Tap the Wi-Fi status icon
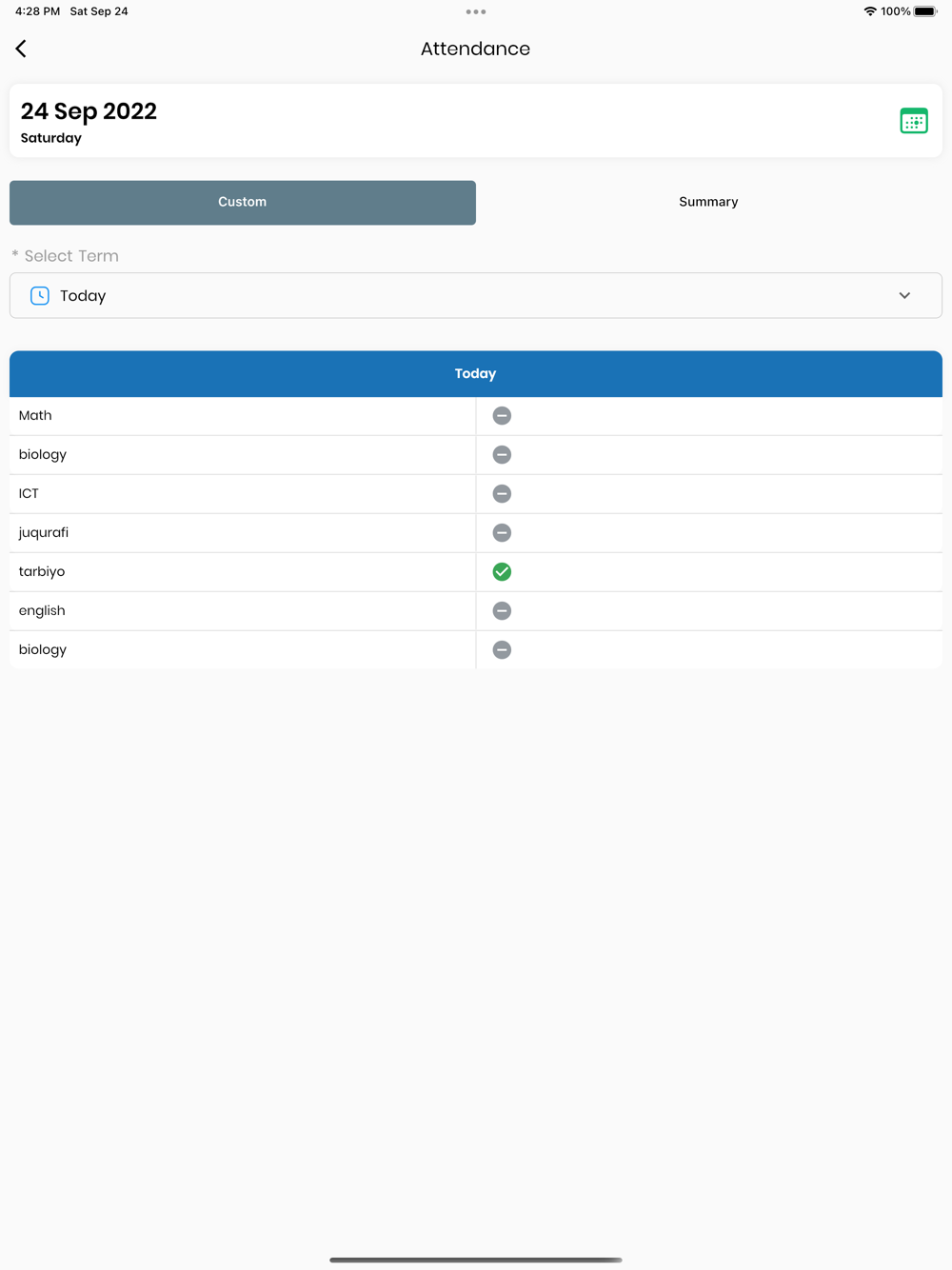Viewport: 952px width, 1270px height. 870,11
